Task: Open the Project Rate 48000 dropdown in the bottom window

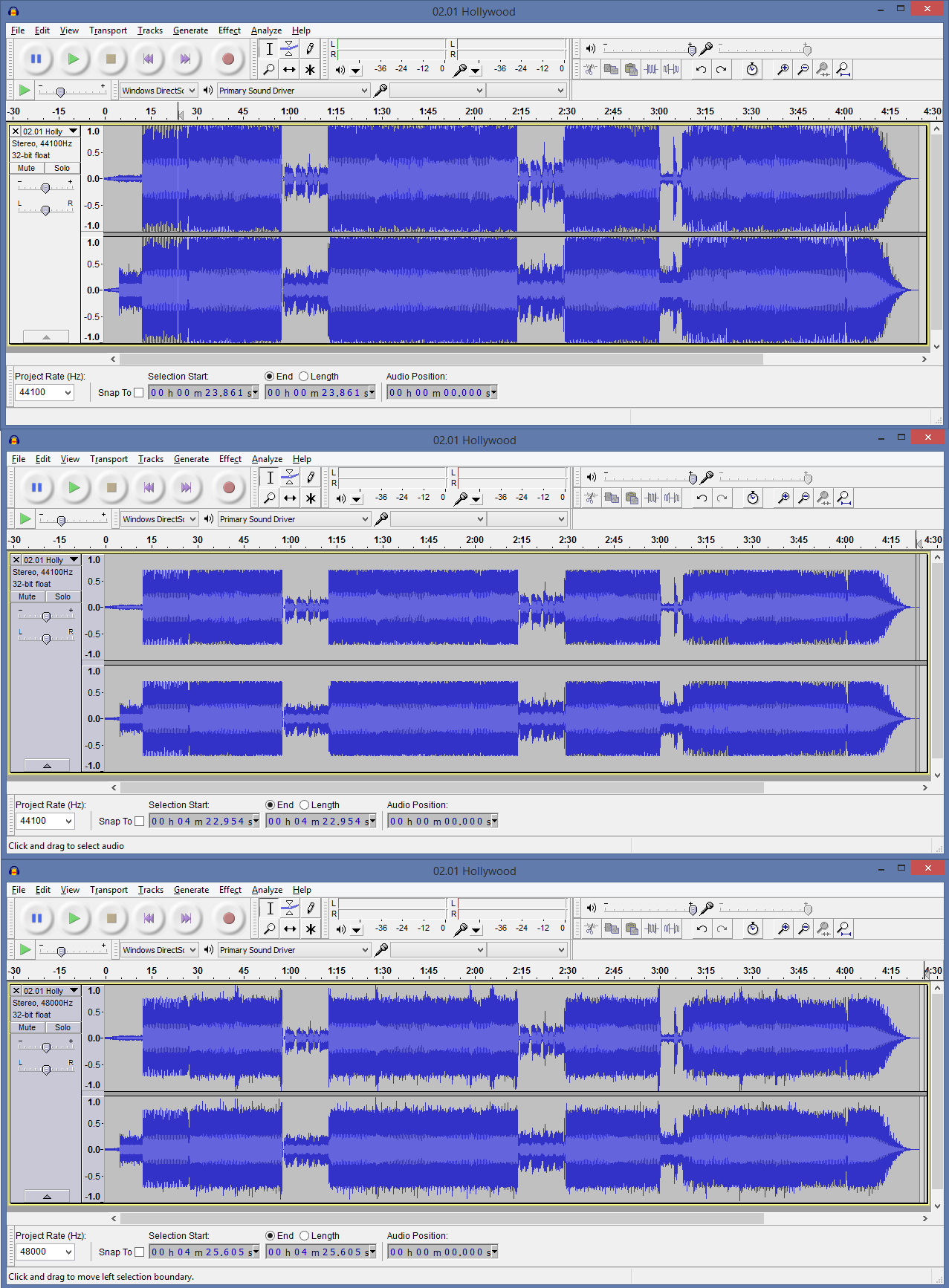Action: [45, 1252]
